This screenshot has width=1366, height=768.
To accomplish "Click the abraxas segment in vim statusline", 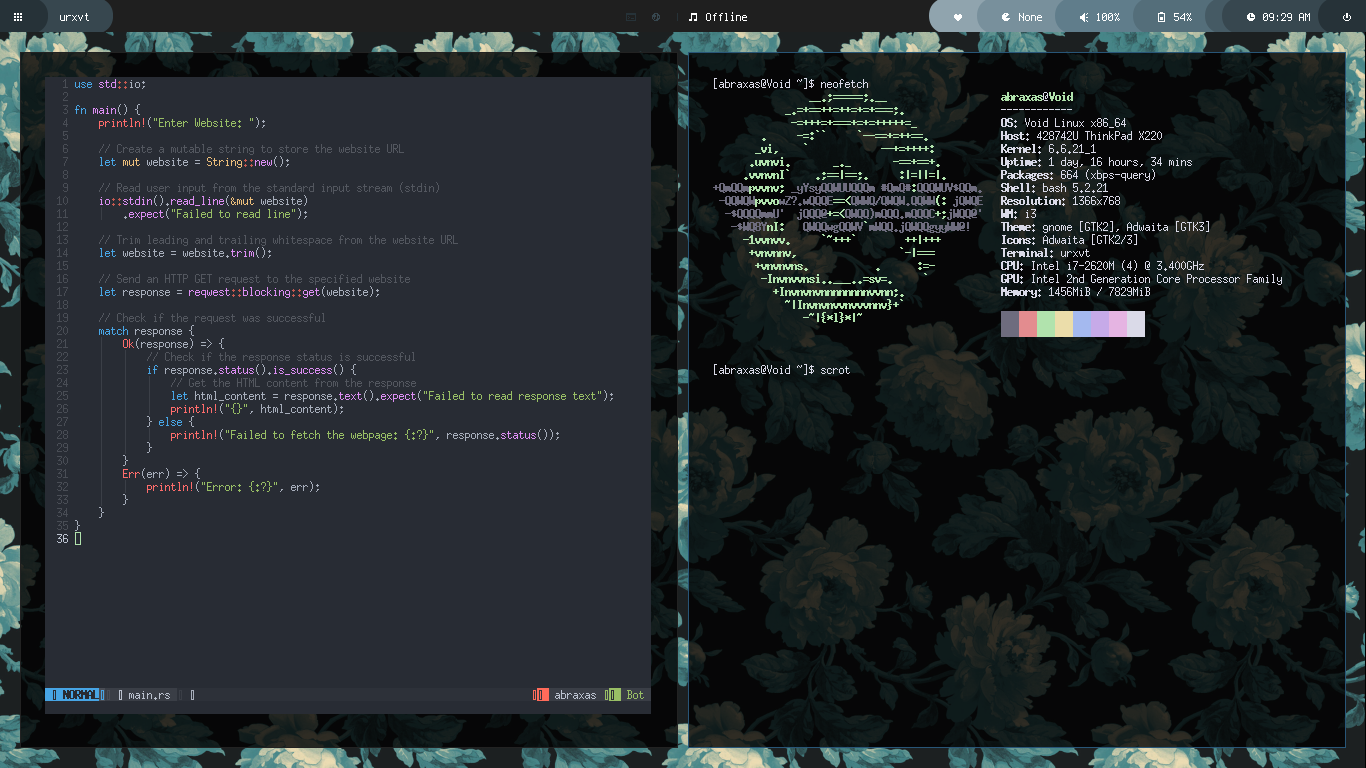I will tap(574, 695).
